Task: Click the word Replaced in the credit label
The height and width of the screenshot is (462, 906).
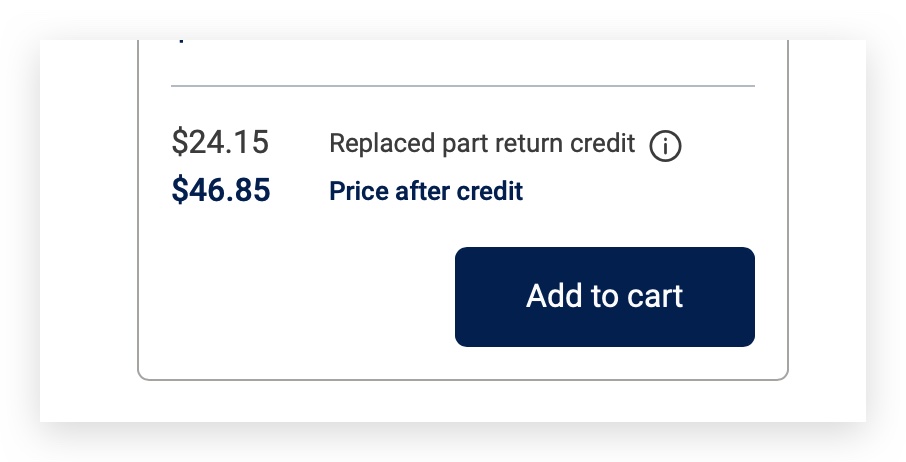Action: point(382,143)
